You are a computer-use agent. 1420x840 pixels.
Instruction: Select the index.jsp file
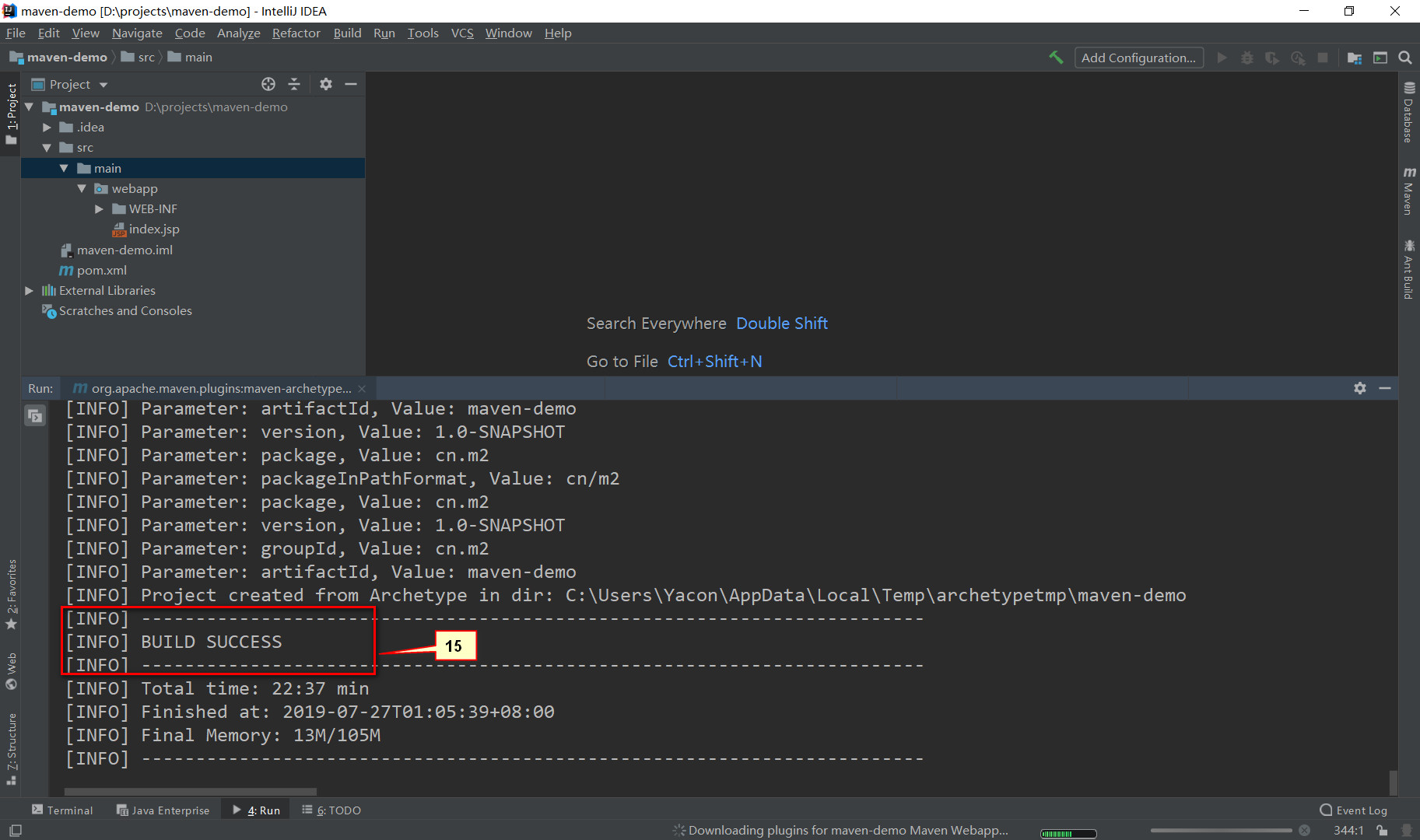tap(146, 229)
